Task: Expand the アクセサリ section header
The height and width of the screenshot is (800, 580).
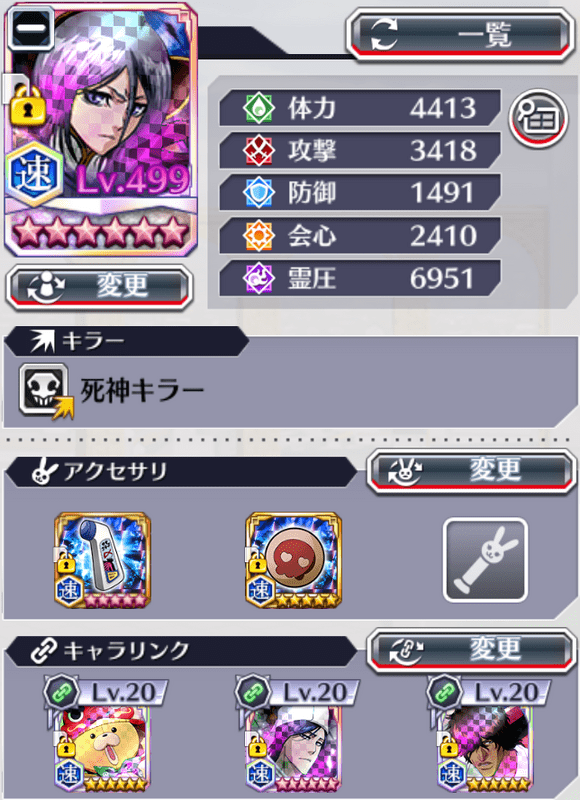Action: 180,471
